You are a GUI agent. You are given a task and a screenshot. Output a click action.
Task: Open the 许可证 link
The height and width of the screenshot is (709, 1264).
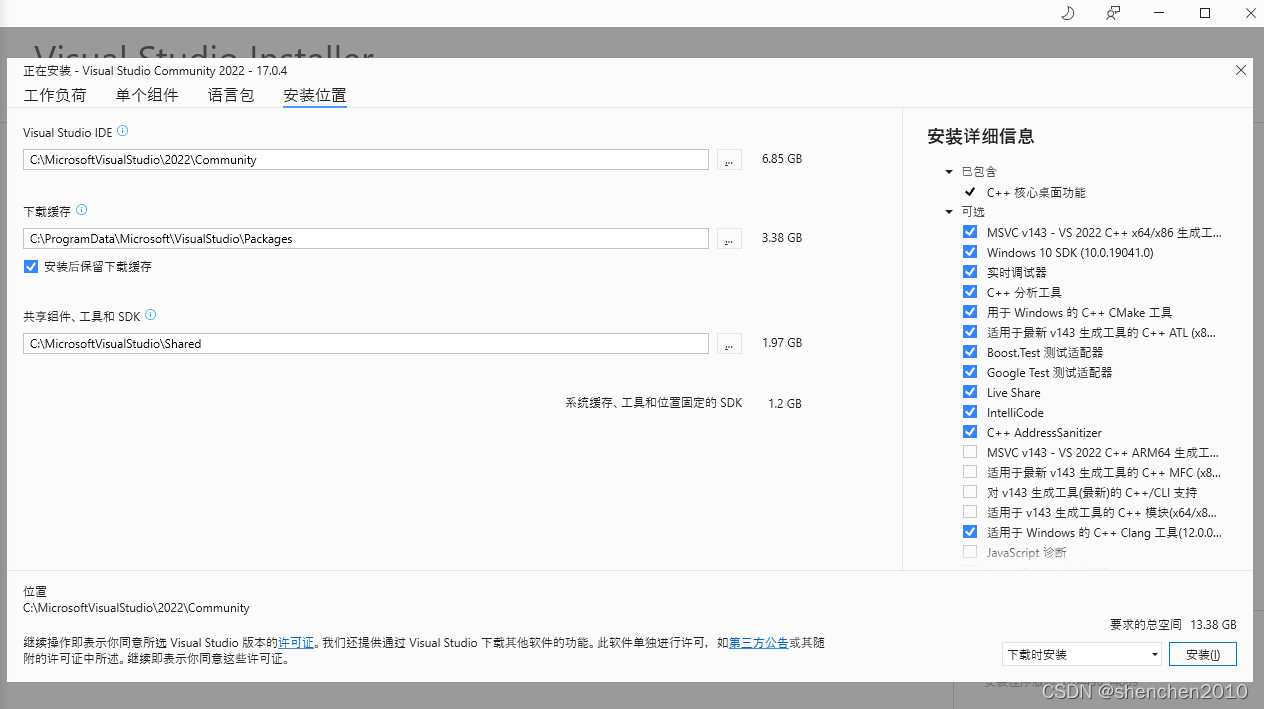point(296,643)
